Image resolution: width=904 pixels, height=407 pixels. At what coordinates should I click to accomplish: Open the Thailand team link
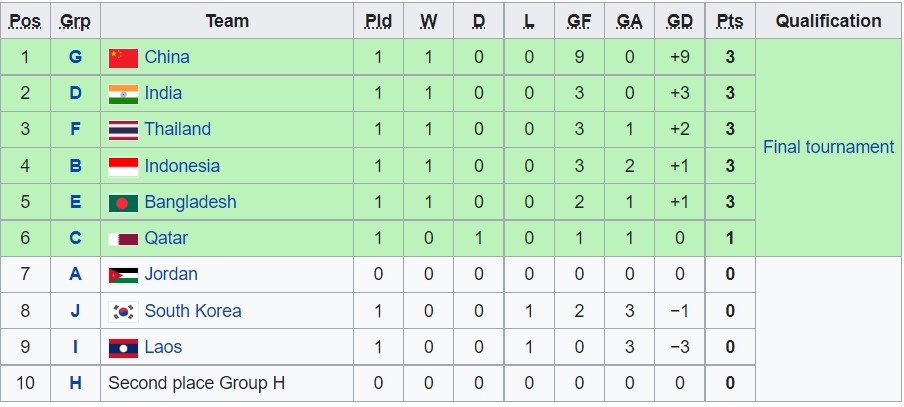click(x=177, y=129)
